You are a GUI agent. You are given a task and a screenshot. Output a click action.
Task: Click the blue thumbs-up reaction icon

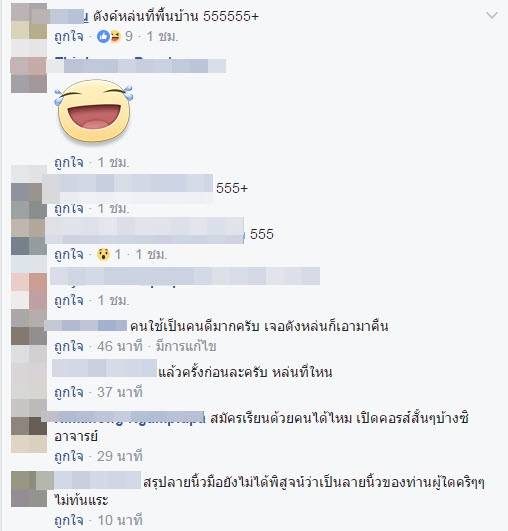click(x=103, y=36)
